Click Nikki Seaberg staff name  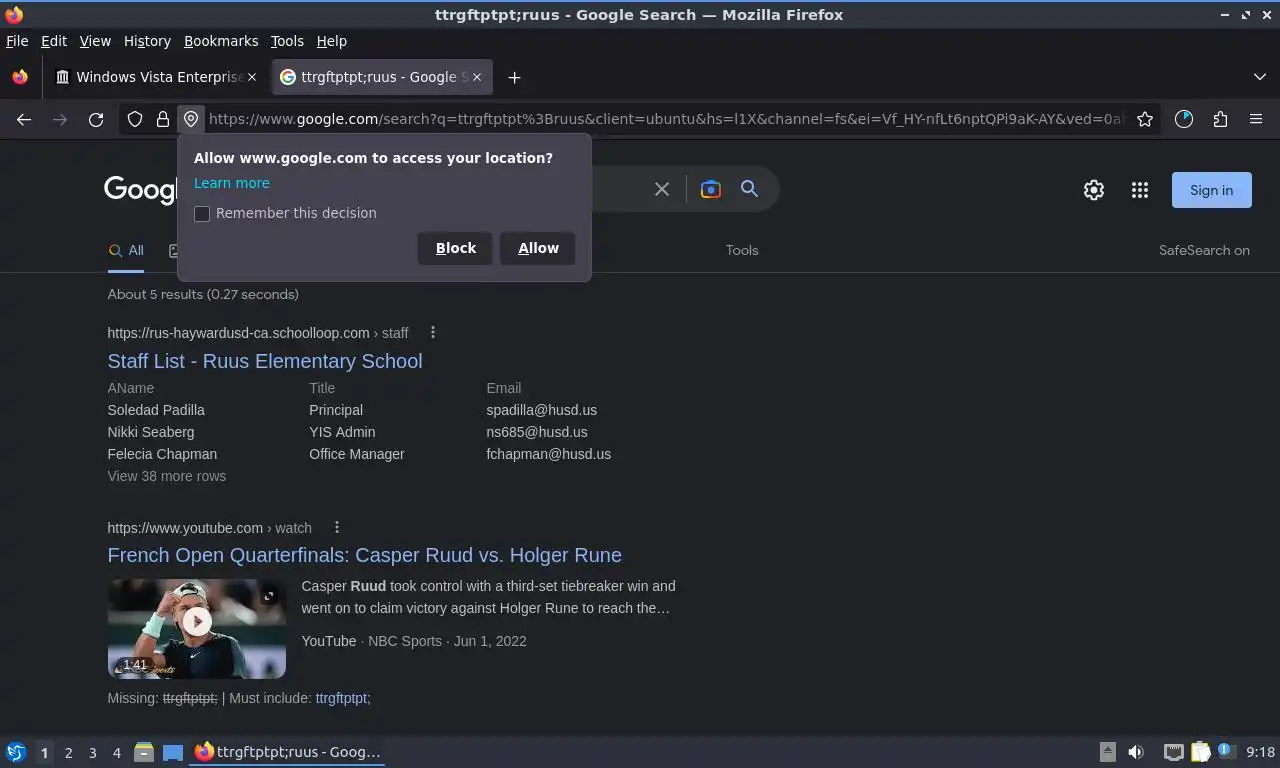(x=151, y=432)
